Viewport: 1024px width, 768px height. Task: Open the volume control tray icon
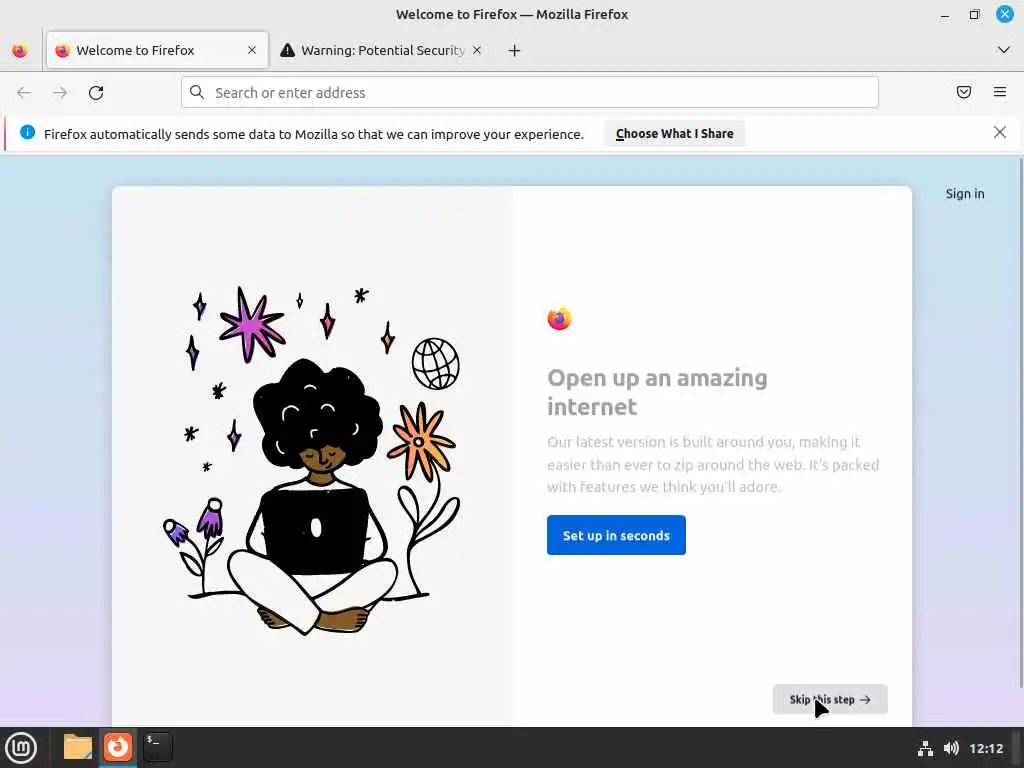pos(951,748)
